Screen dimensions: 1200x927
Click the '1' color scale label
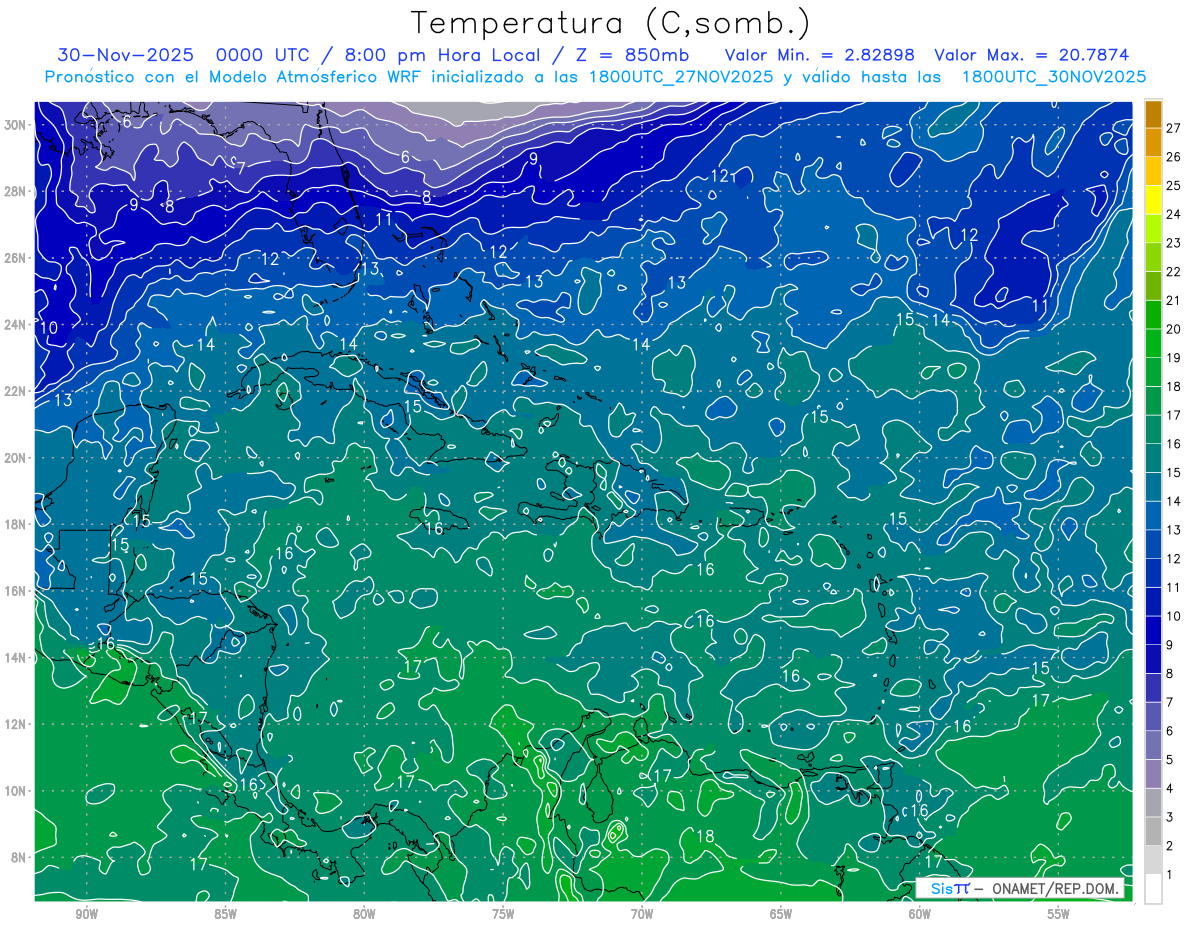pyautogui.click(x=1170, y=874)
